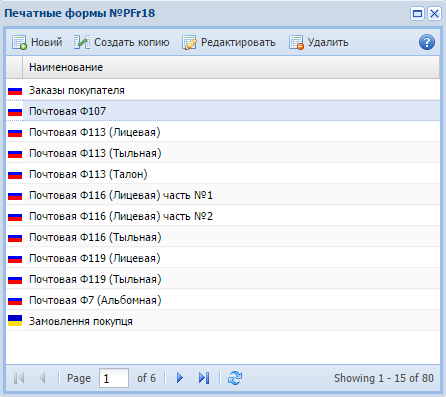This screenshot has width=446, height=397.
Task: Select the row Почтовая Ф7 (Альбомная)
Action: tap(223, 300)
